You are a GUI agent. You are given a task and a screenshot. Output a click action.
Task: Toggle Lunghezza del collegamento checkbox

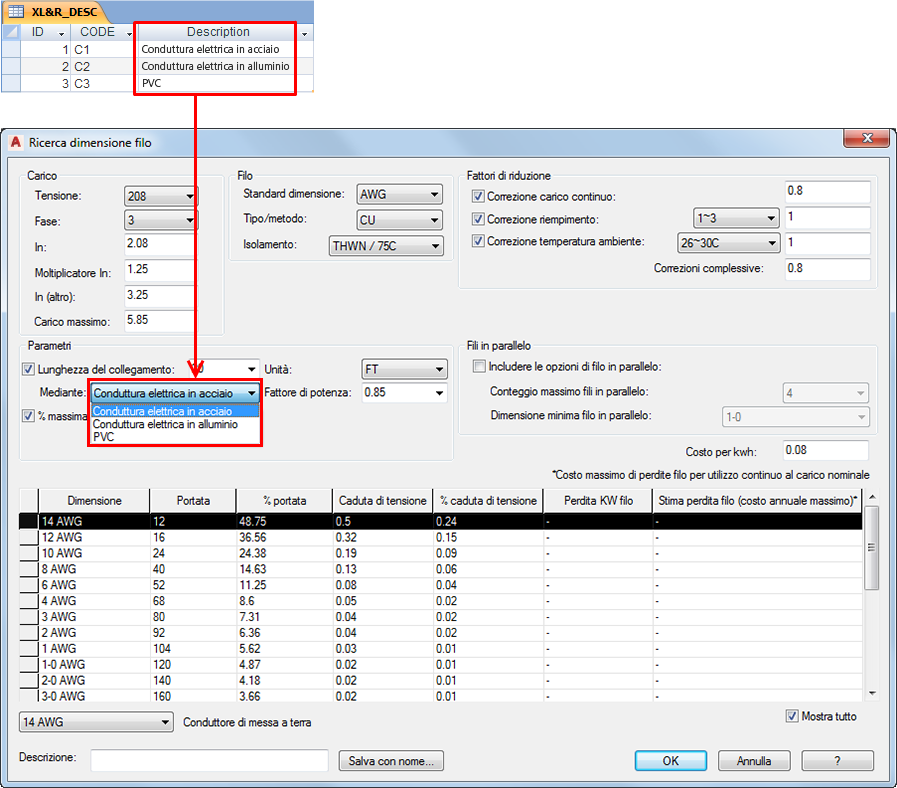(28, 369)
